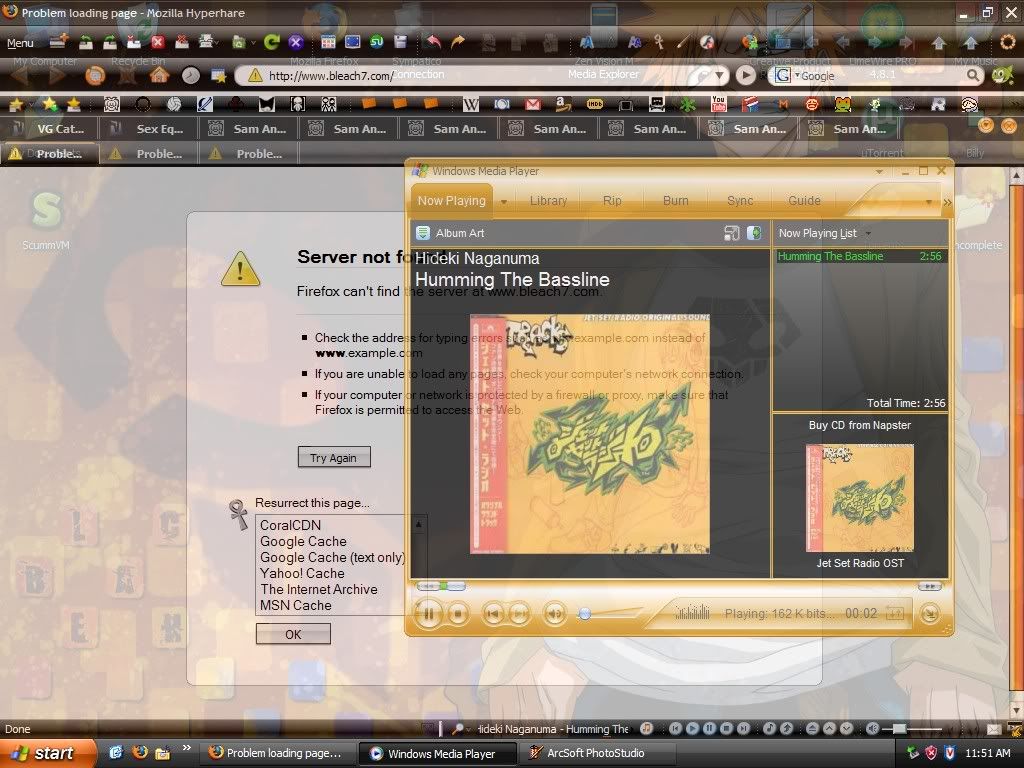
Task: Open the address bar history dropdown
Action: pyautogui.click(x=719, y=76)
